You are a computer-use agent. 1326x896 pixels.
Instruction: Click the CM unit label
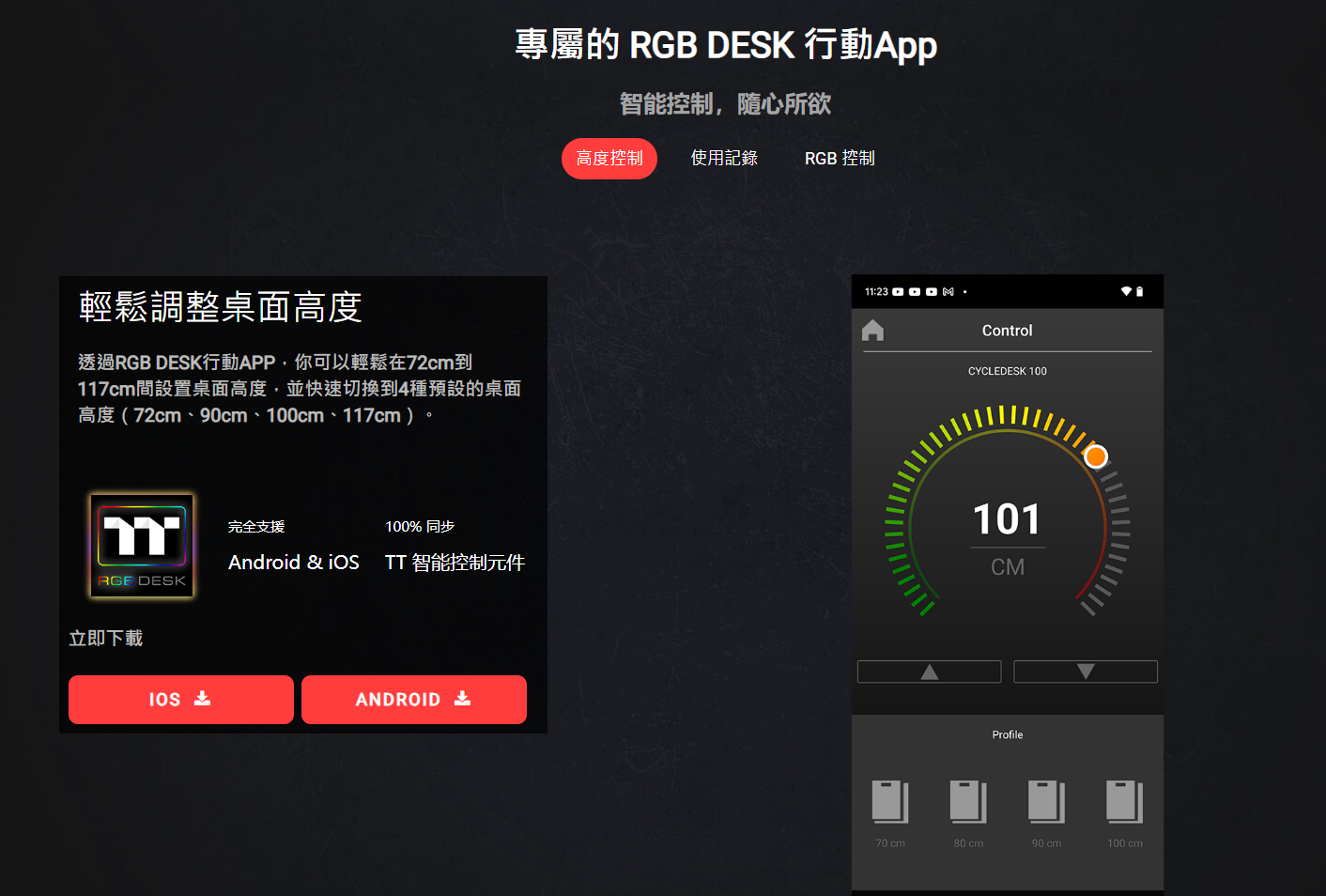click(x=1008, y=567)
